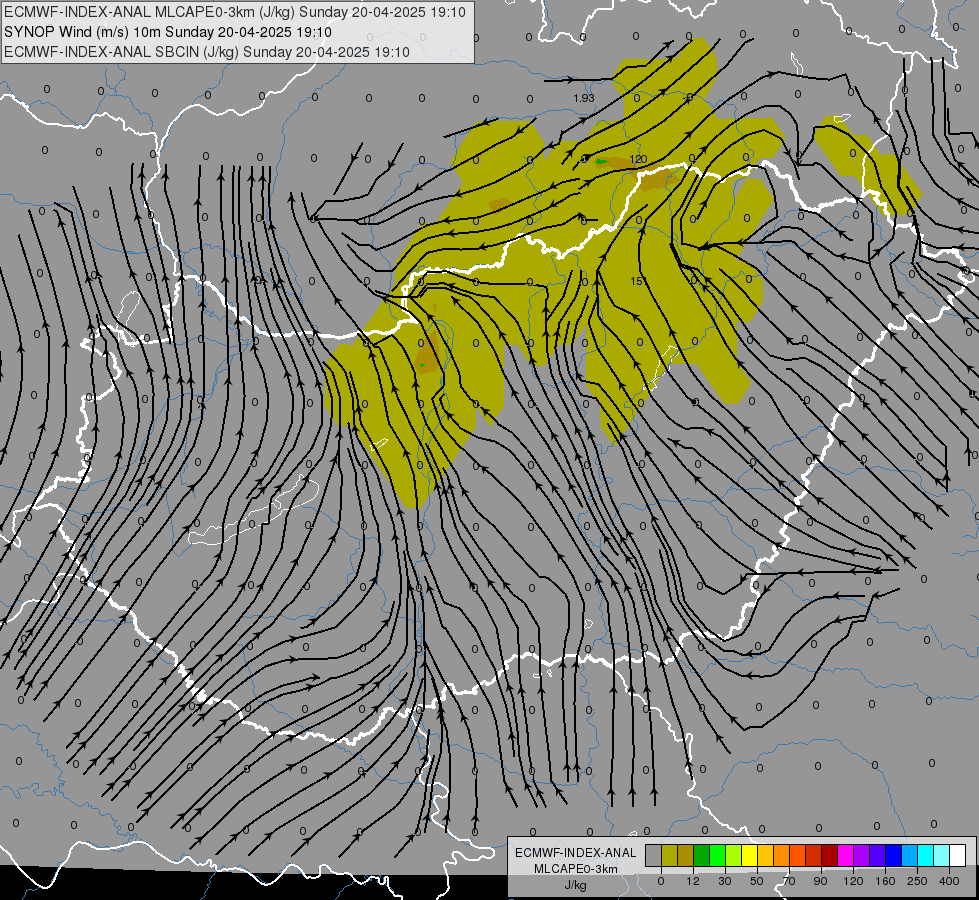Screen dimensions: 979x900
Task: Click the pale cyan legend swatch
Action: click(x=942, y=855)
